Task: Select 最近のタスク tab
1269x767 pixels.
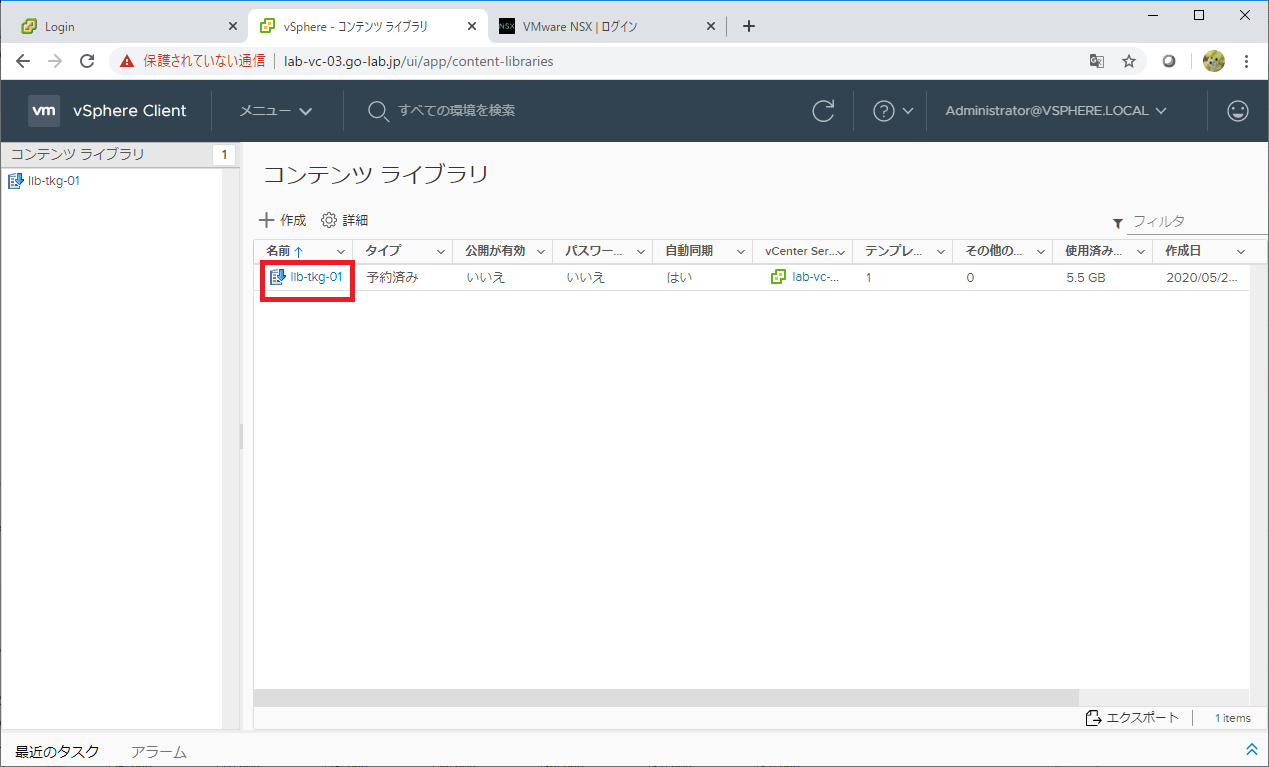Action: pos(57,752)
